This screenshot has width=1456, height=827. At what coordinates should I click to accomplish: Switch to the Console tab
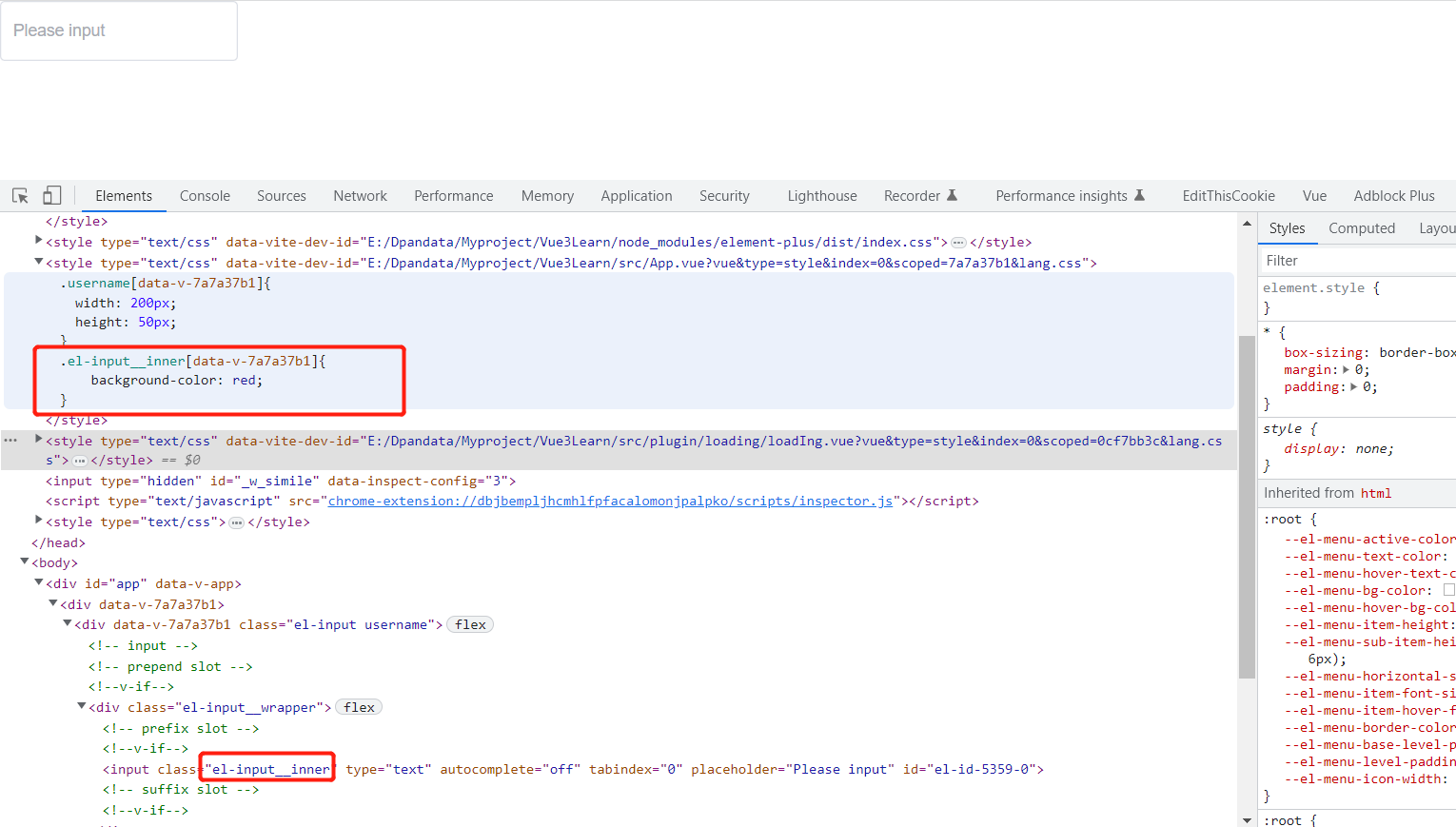204,195
